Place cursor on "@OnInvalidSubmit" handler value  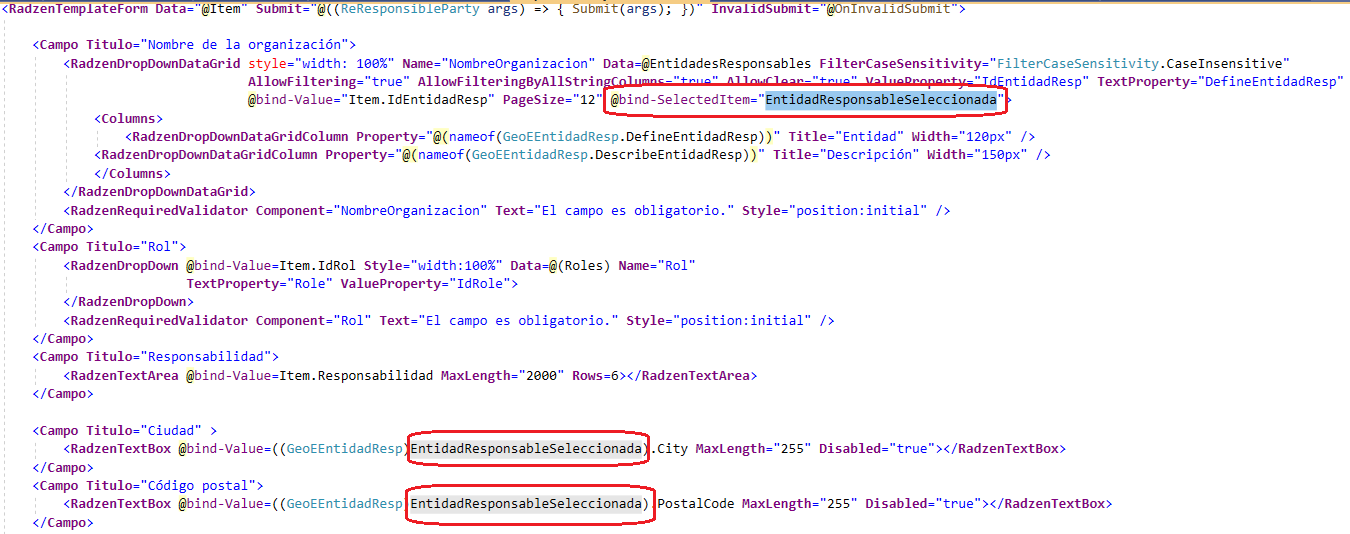click(894, 8)
